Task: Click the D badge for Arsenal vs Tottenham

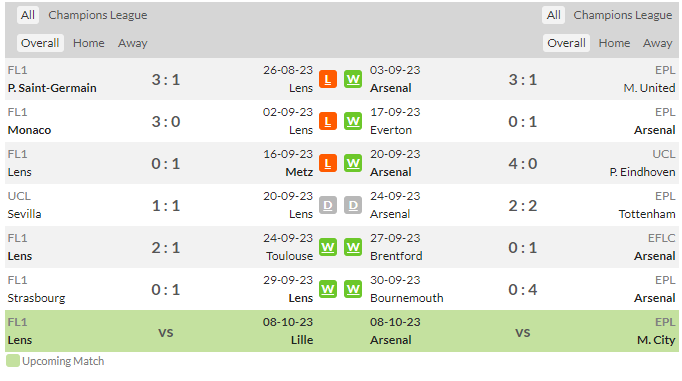Action: [x=353, y=205]
